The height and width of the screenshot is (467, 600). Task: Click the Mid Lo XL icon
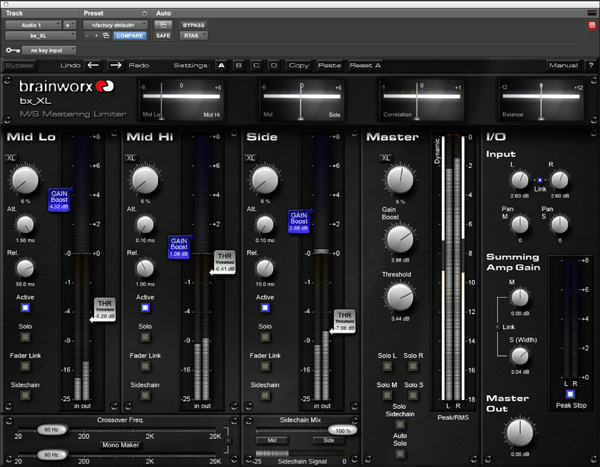[x=10, y=158]
